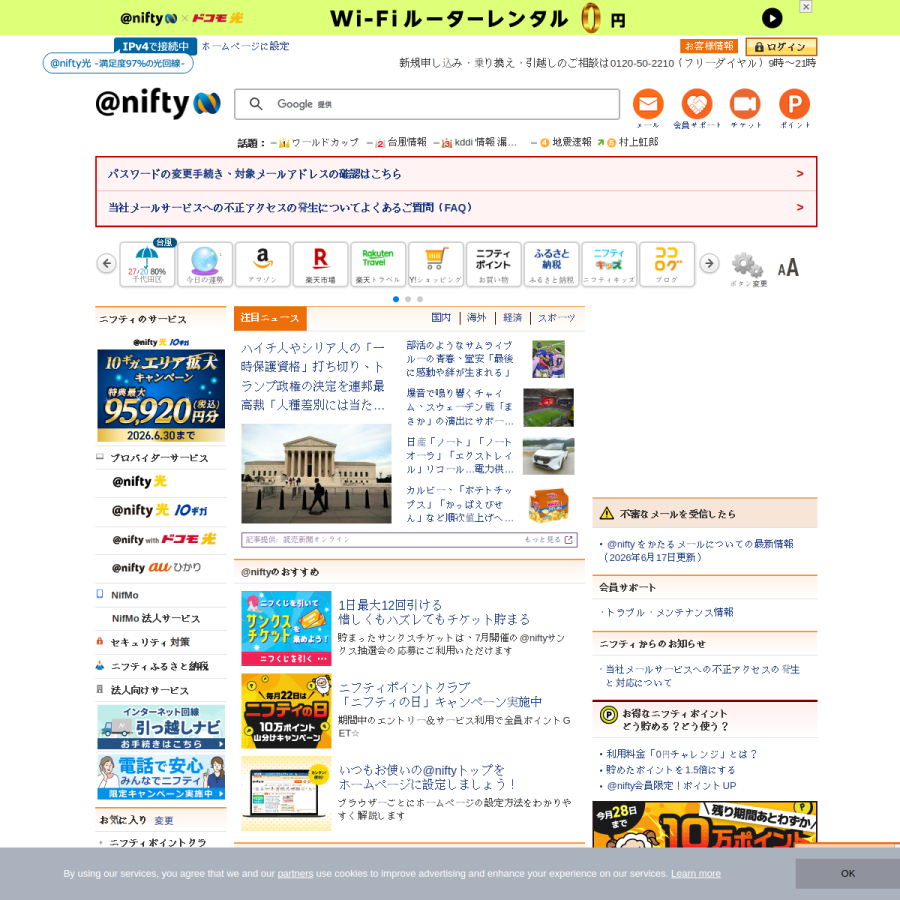This screenshot has width=900, height=900.
Task: Play the Wi-Fi router ad video button
Action: [x=772, y=18]
